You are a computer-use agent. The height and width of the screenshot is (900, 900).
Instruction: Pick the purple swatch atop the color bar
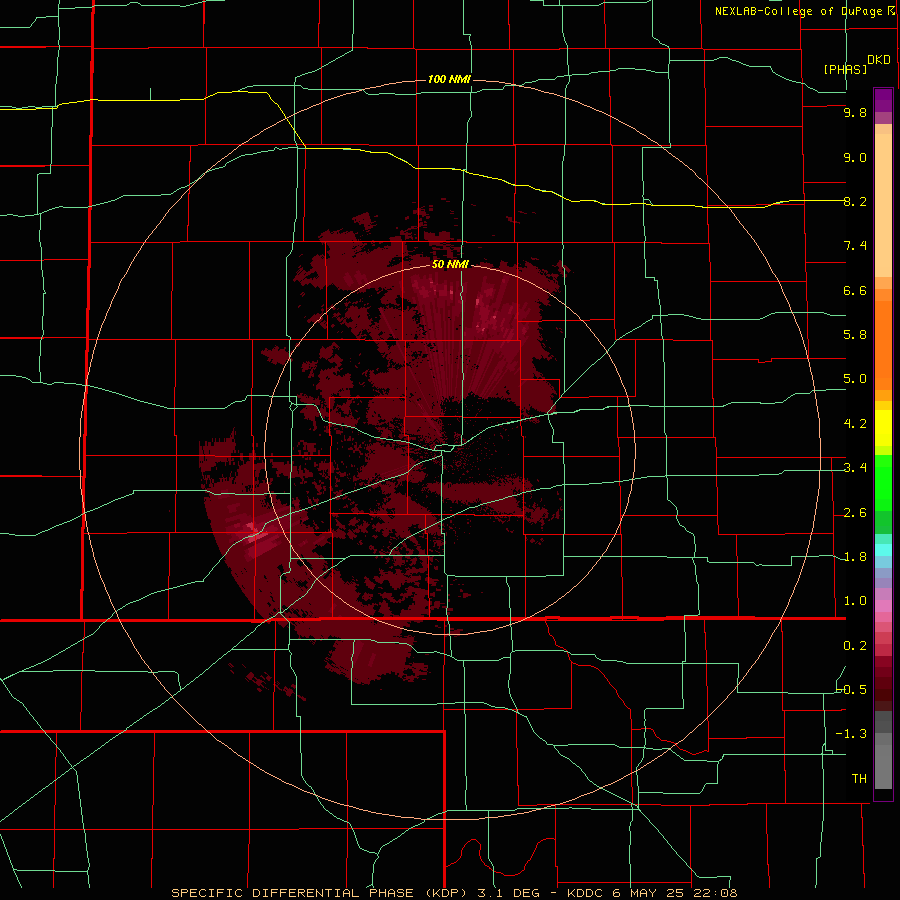coord(883,100)
